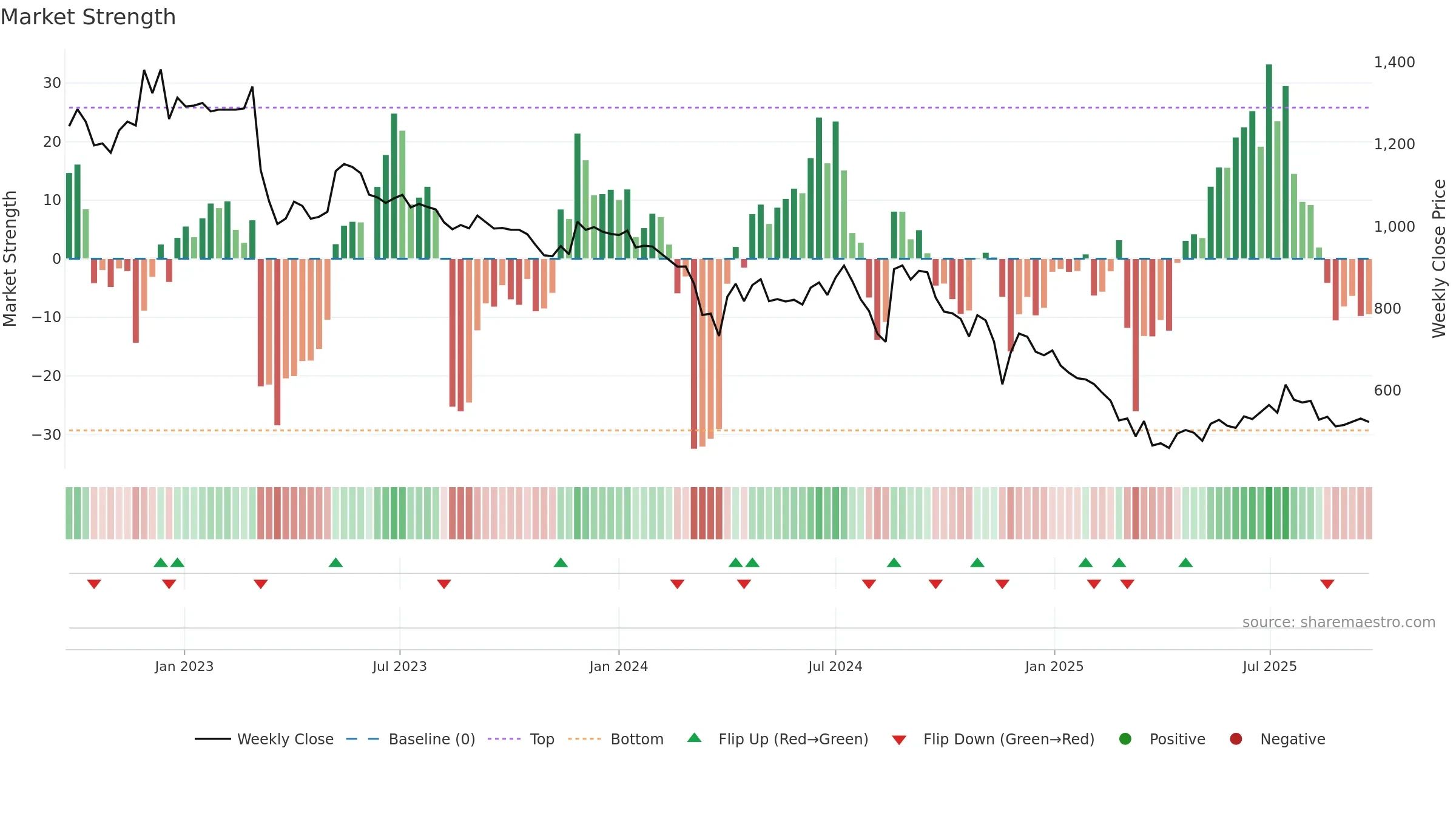Select the first red flip-down marker in late 2022
Image resolution: width=1456 pixels, height=819 pixels.
94,584
